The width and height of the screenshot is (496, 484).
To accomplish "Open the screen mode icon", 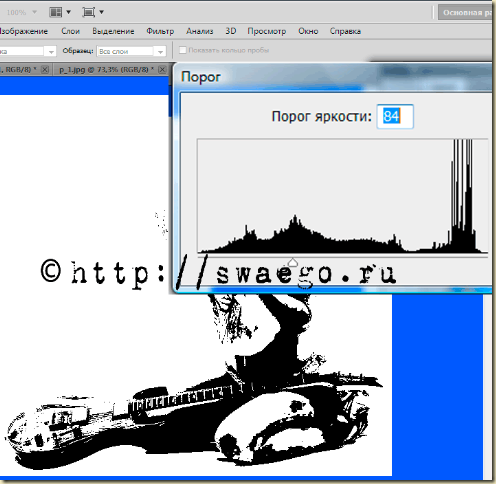I will [x=89, y=12].
